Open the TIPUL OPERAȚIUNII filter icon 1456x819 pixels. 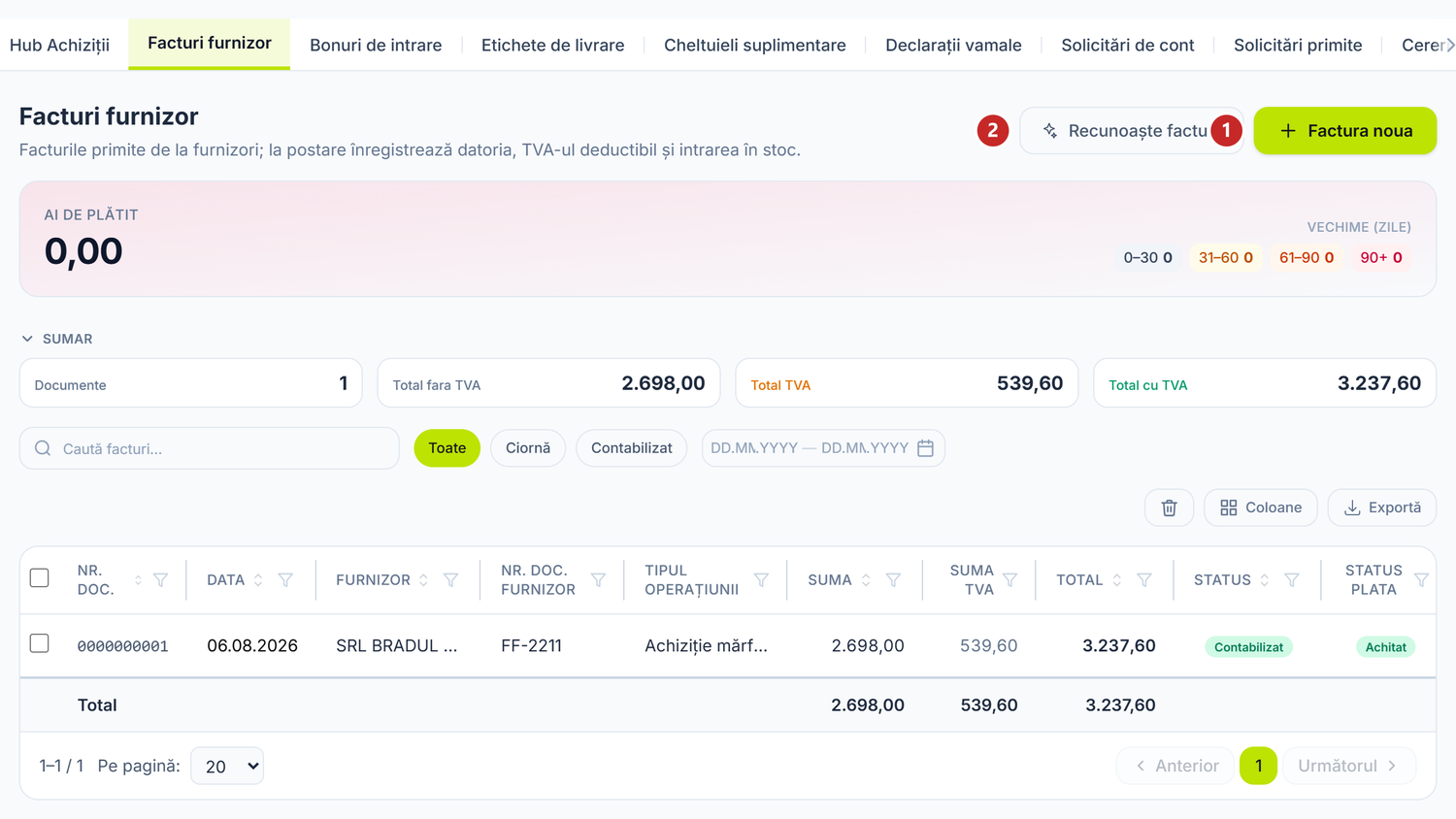click(761, 580)
